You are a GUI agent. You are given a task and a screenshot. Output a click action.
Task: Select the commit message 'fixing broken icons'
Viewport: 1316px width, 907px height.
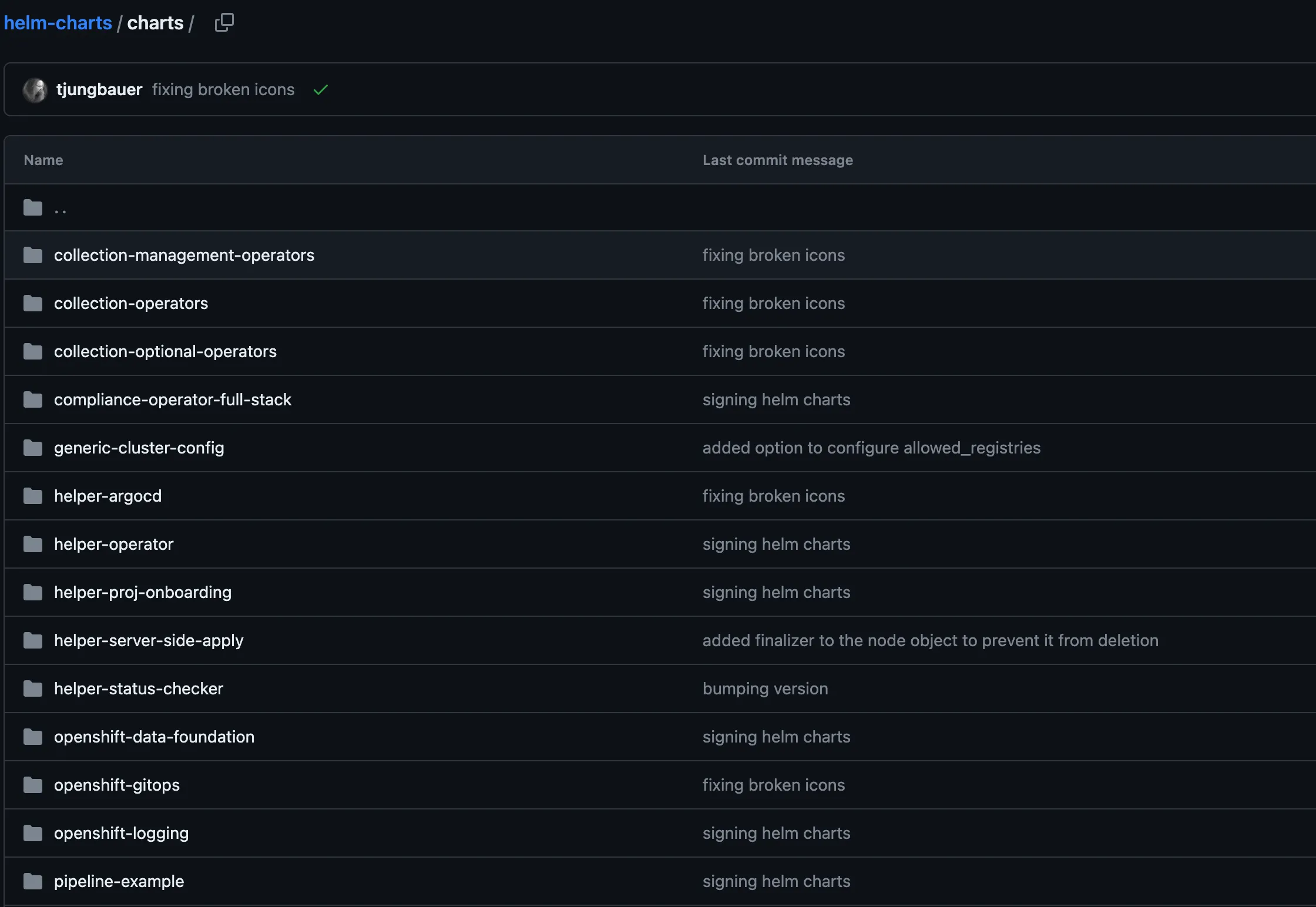(223, 89)
